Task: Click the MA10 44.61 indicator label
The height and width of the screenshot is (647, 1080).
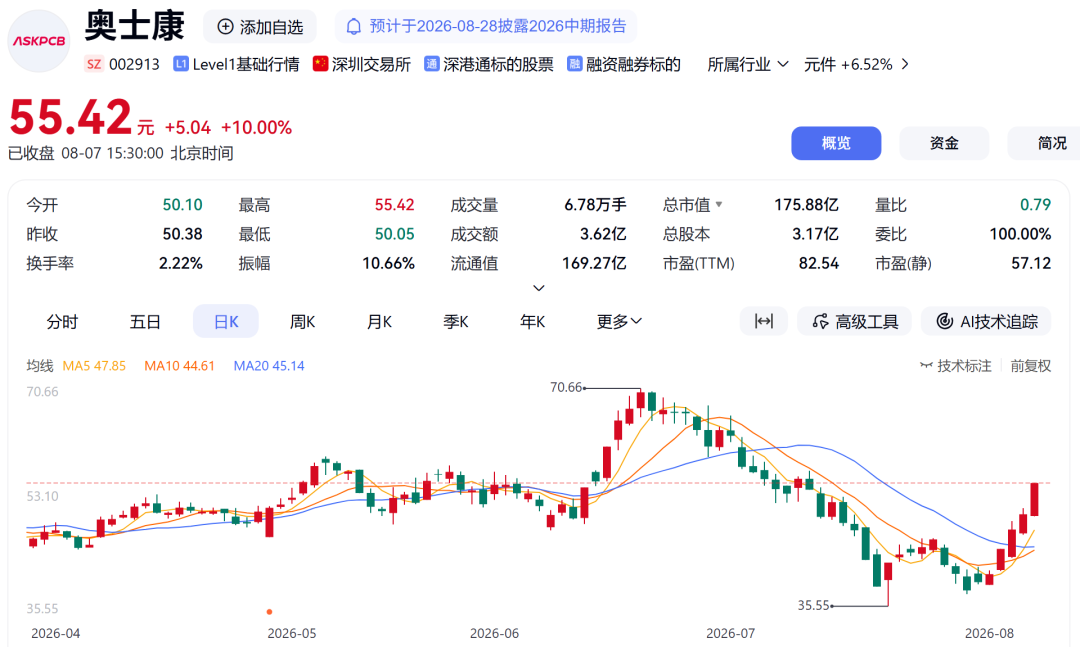Action: [x=179, y=366]
